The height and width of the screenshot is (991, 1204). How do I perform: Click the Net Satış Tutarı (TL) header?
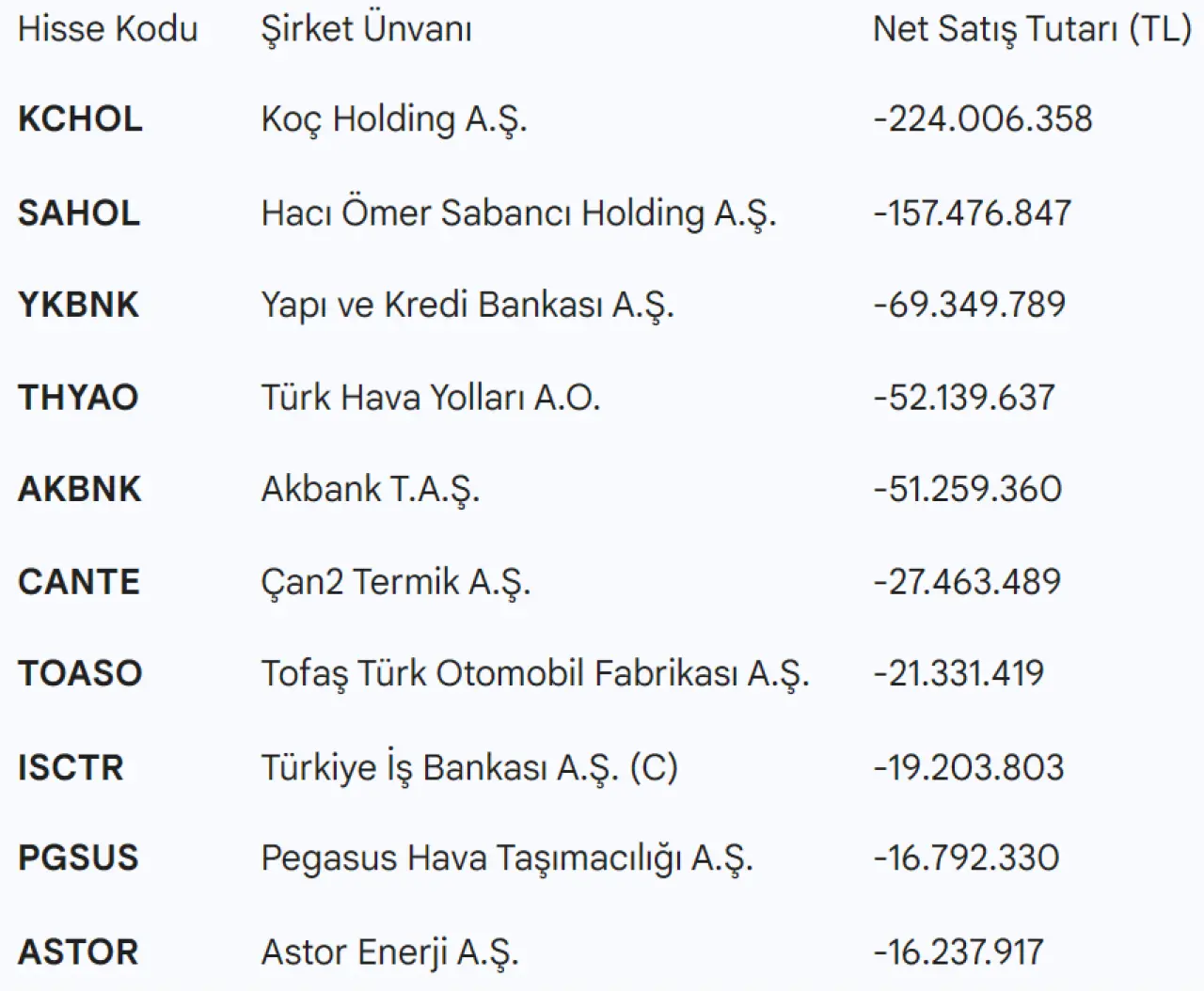tap(1032, 29)
